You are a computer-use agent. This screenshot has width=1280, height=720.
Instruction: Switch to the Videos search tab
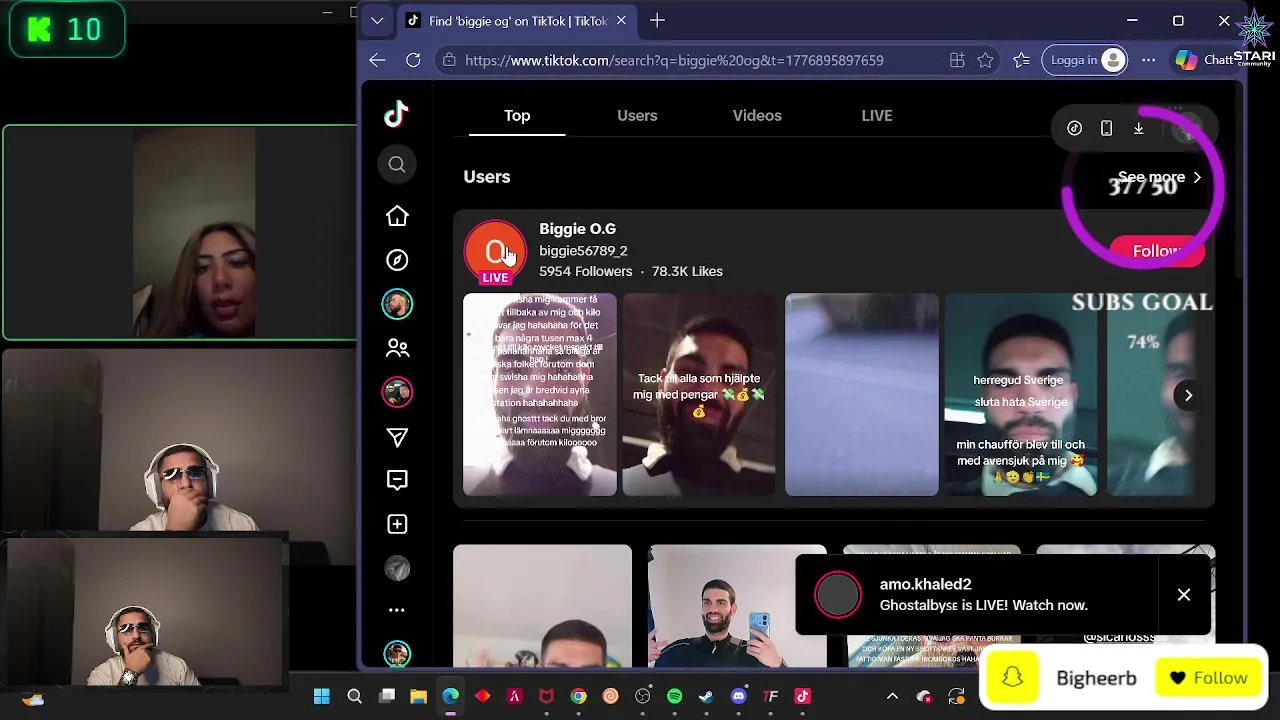[x=757, y=115]
